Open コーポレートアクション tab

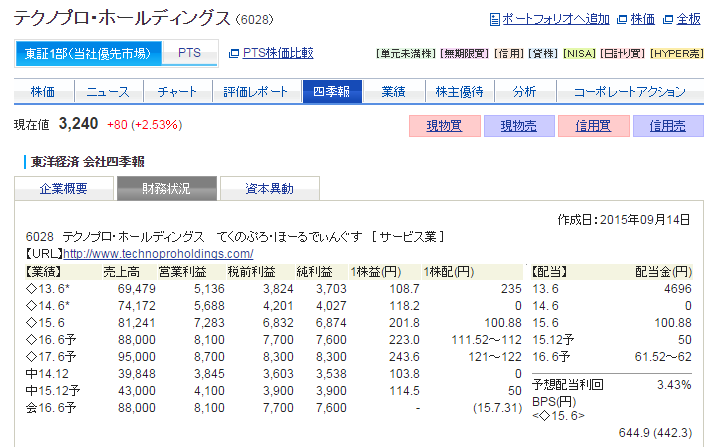(x=630, y=91)
